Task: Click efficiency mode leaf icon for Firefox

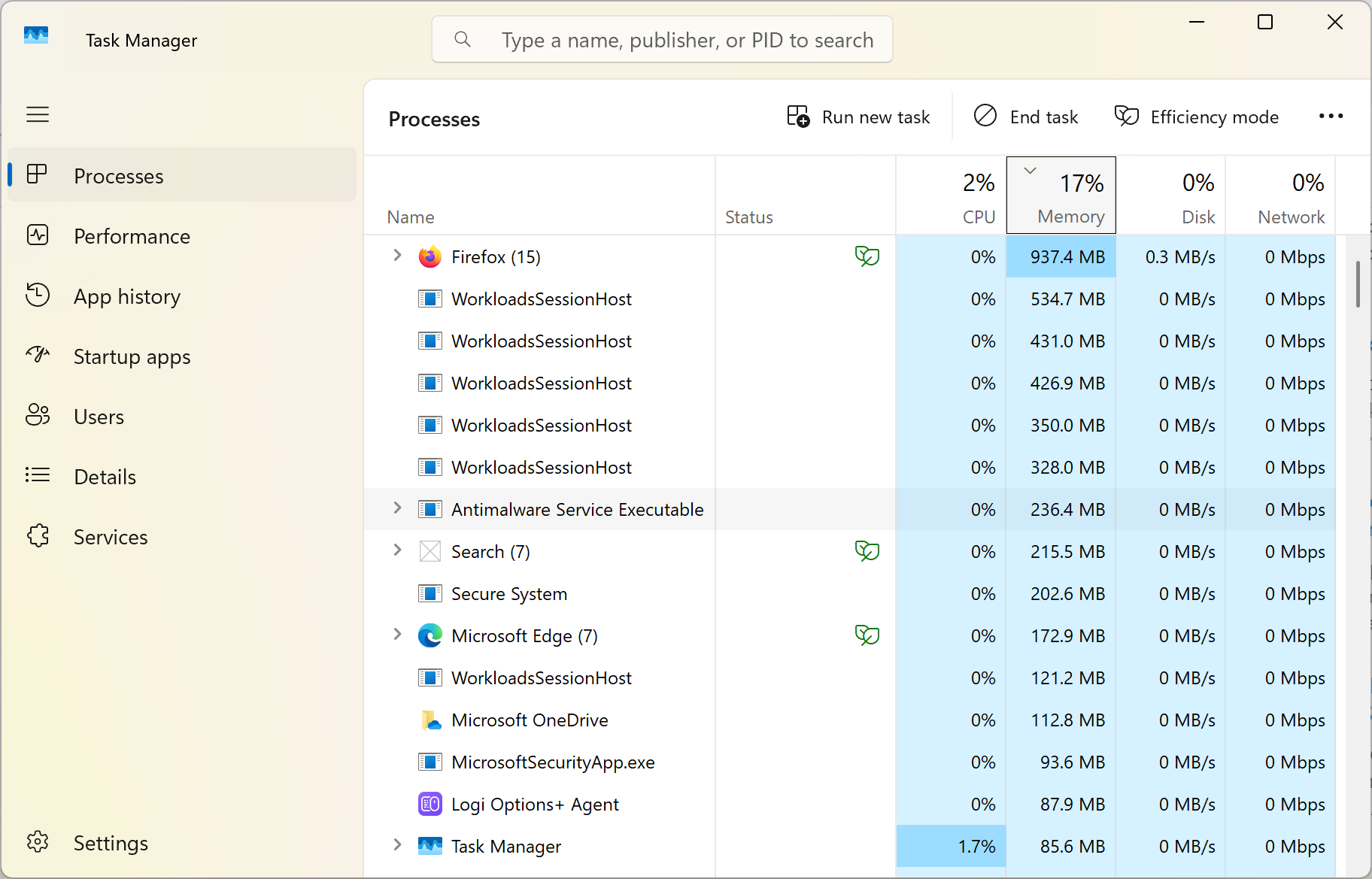Action: click(867, 256)
